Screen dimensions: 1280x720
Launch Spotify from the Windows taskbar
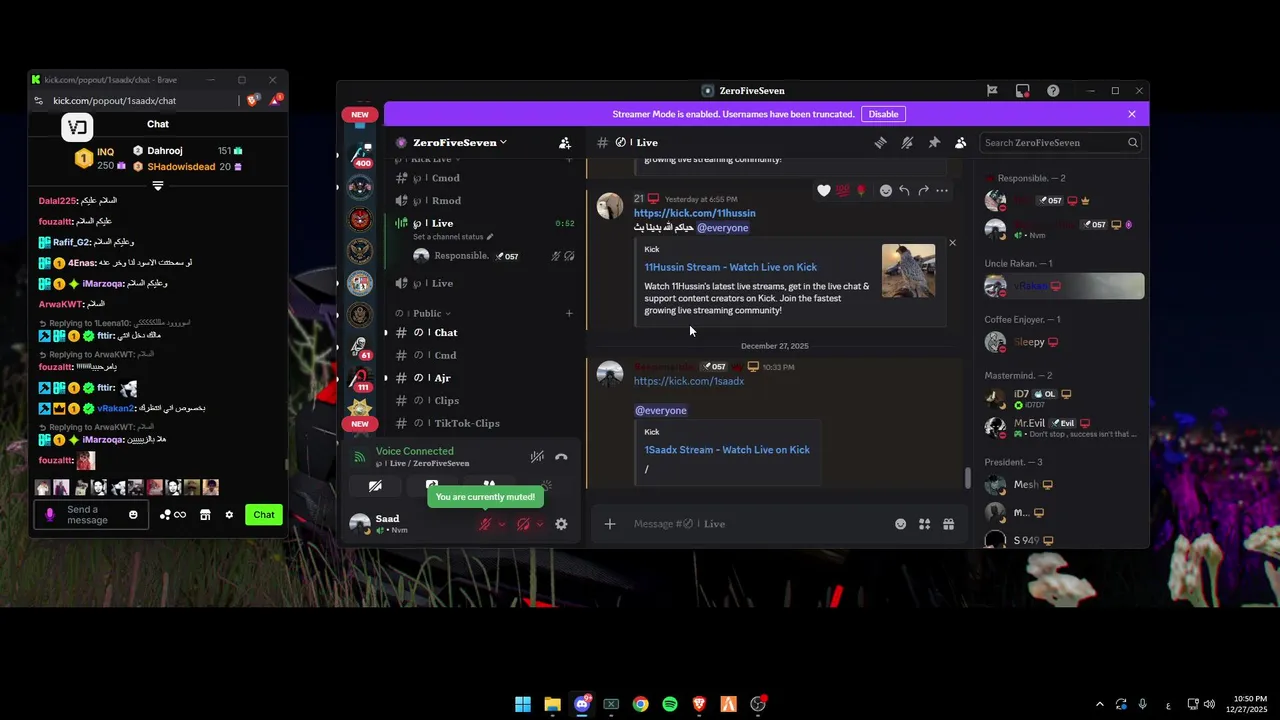pyautogui.click(x=670, y=704)
